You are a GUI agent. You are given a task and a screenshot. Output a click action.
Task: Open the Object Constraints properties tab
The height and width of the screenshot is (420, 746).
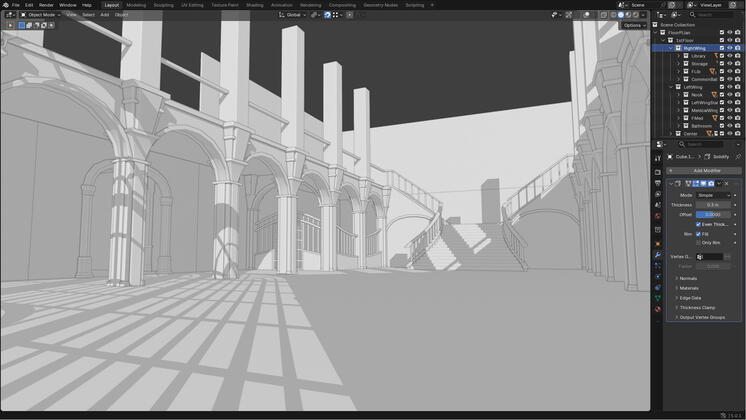tap(658, 288)
